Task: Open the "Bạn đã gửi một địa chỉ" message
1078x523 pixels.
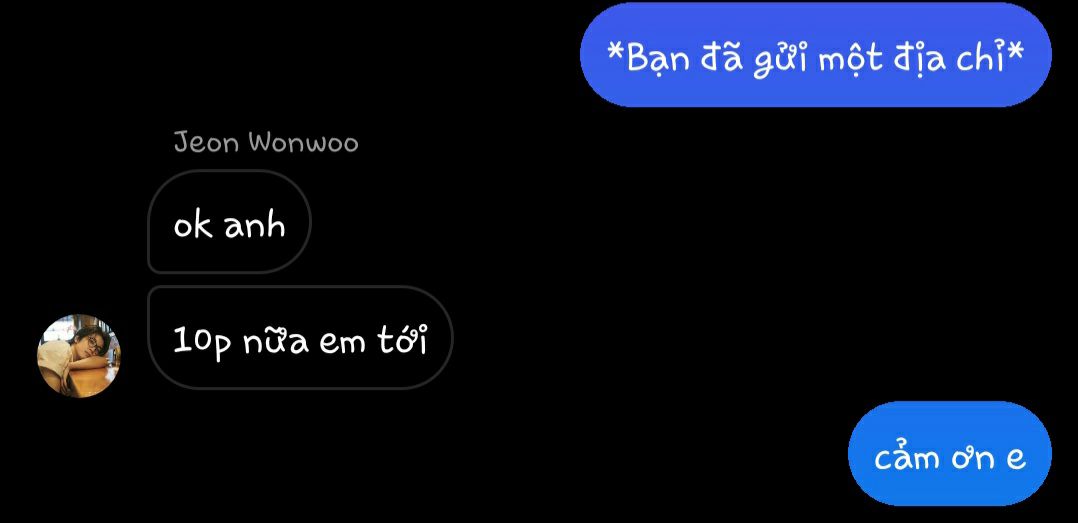Action: point(815,54)
